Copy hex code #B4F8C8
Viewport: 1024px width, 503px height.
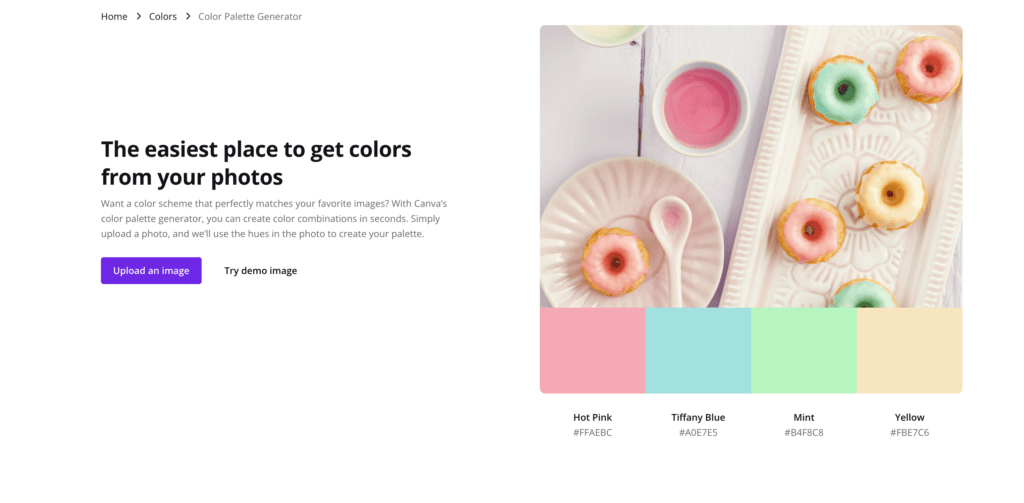tap(804, 432)
